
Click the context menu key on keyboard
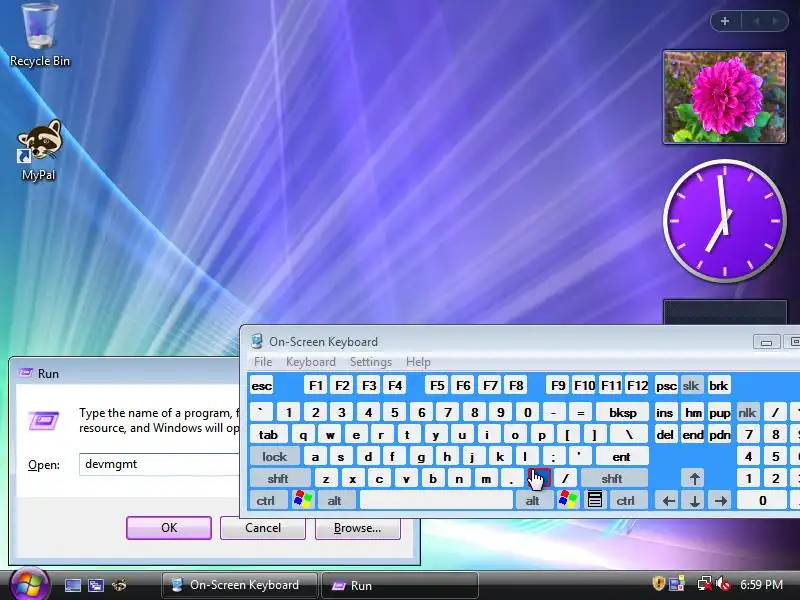click(x=594, y=501)
